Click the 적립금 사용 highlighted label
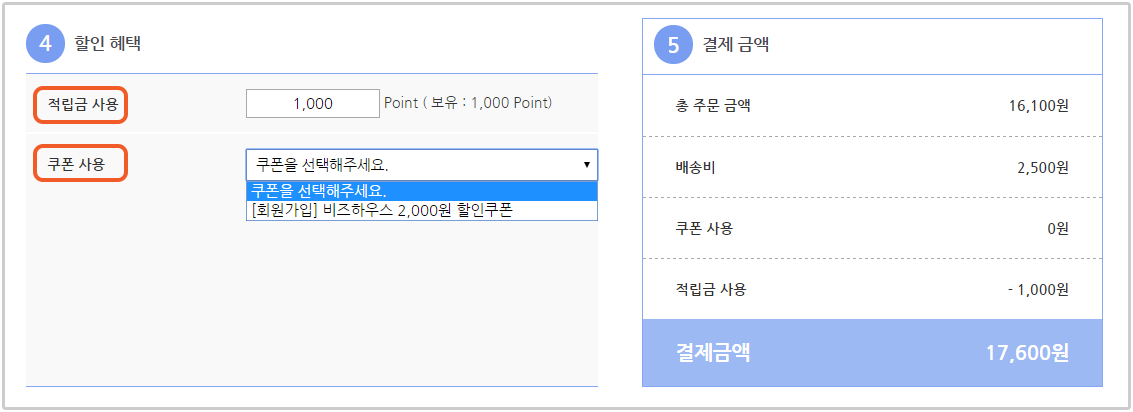The height and width of the screenshot is (412, 1133). point(82,105)
